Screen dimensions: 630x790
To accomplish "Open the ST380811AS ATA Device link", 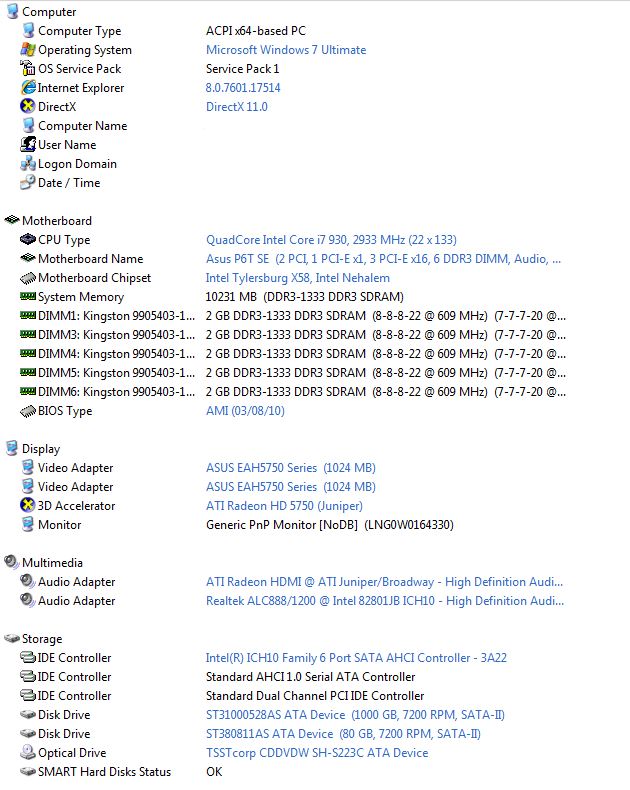I will point(343,734).
